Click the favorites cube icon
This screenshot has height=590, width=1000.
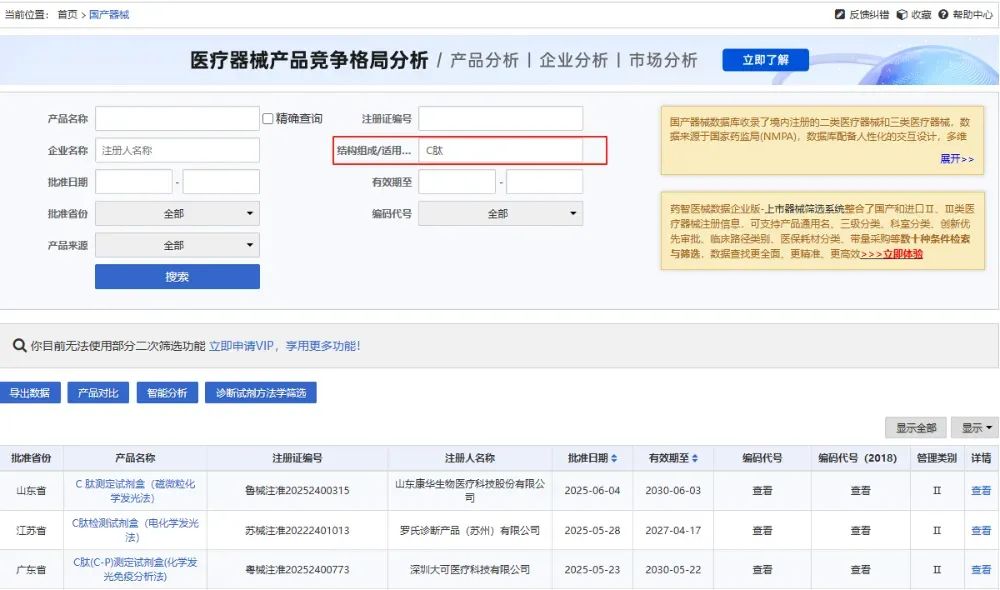[901, 15]
